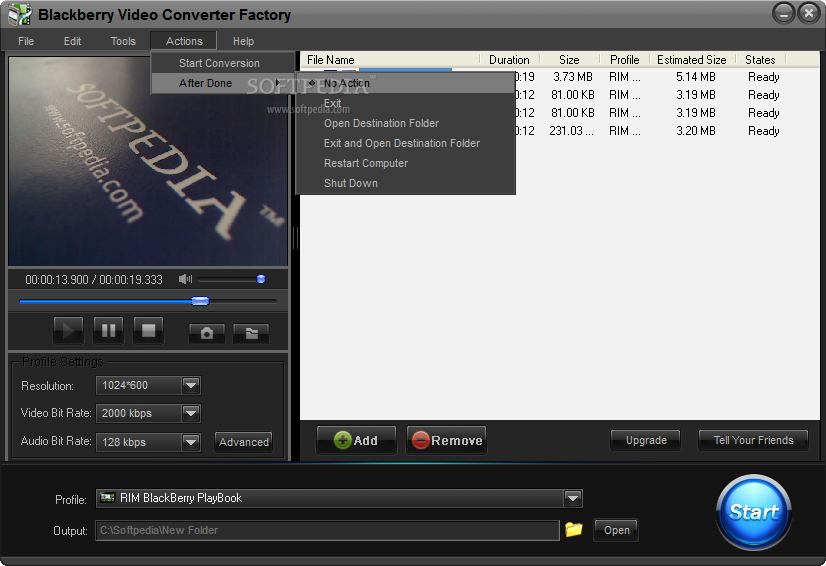Viewport: 826px width, 566px height.
Task: Click Start Conversion in Actions menu
Action: pyautogui.click(x=222, y=63)
